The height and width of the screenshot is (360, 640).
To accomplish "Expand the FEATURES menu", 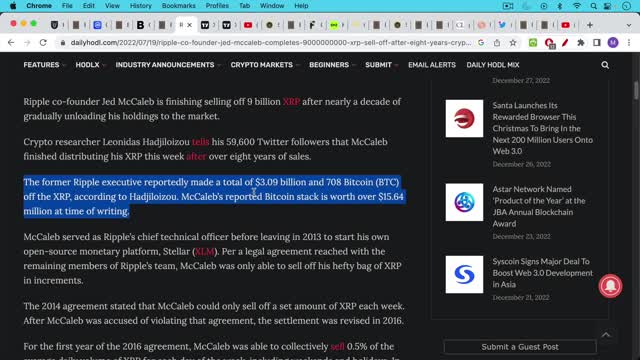I will coord(44,65).
